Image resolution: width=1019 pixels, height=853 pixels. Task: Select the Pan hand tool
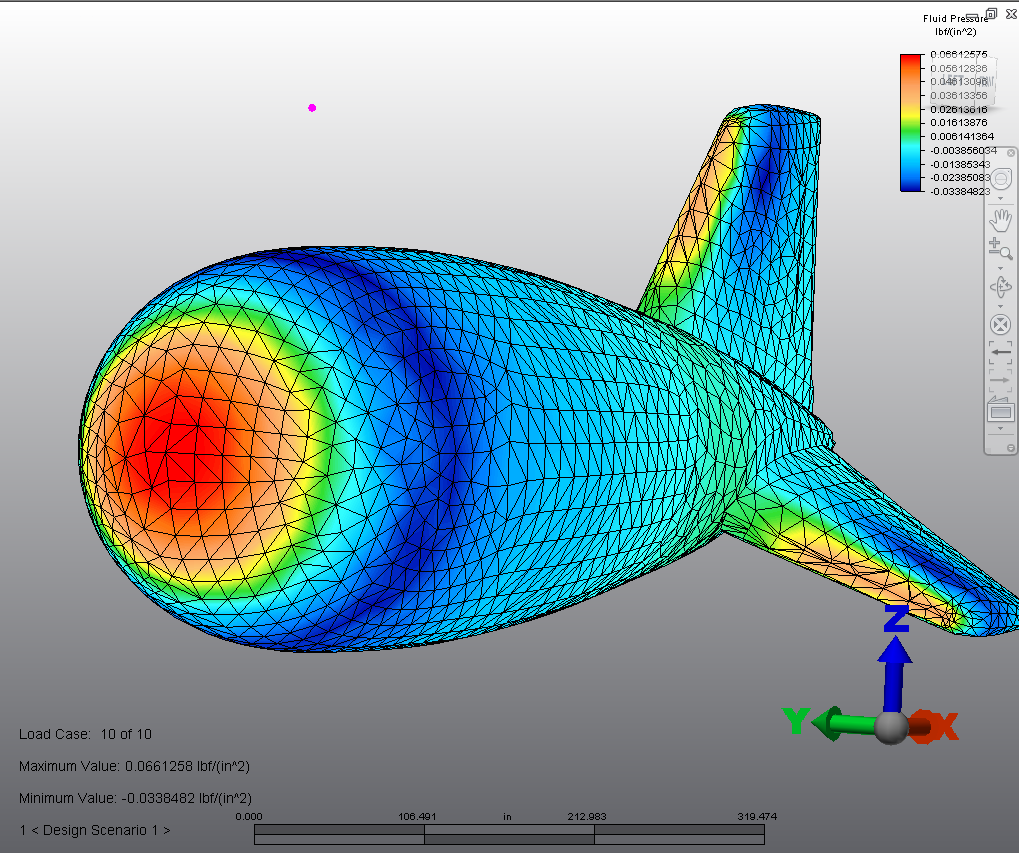pyautogui.click(x=1000, y=219)
